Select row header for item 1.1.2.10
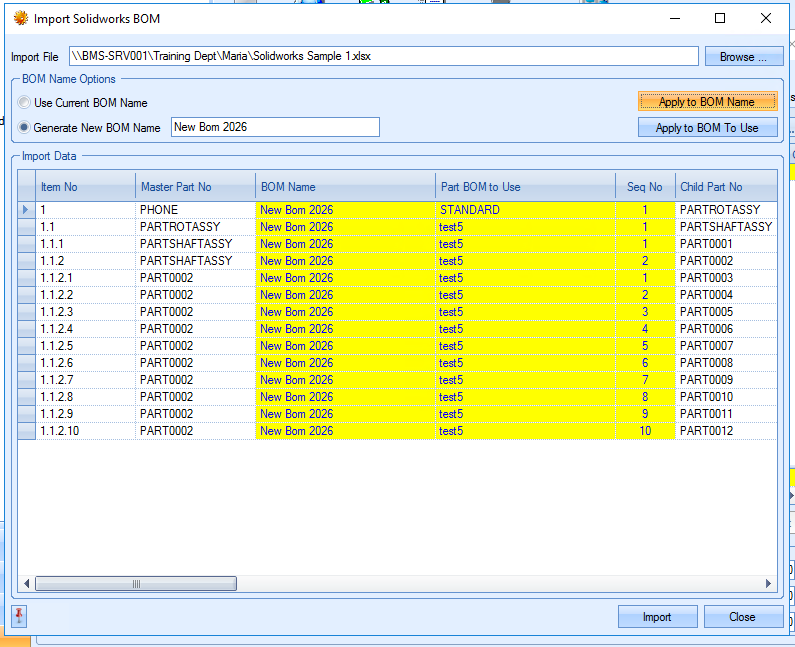The height and width of the screenshot is (647, 795). click(x=26, y=431)
